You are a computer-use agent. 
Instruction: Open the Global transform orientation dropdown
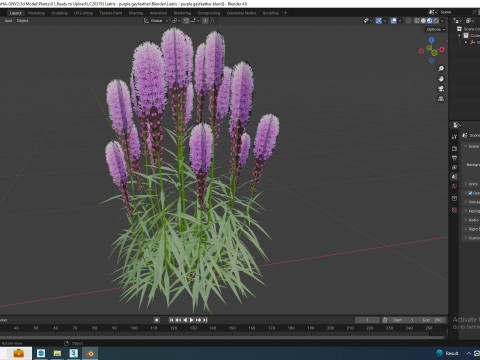(x=156, y=21)
